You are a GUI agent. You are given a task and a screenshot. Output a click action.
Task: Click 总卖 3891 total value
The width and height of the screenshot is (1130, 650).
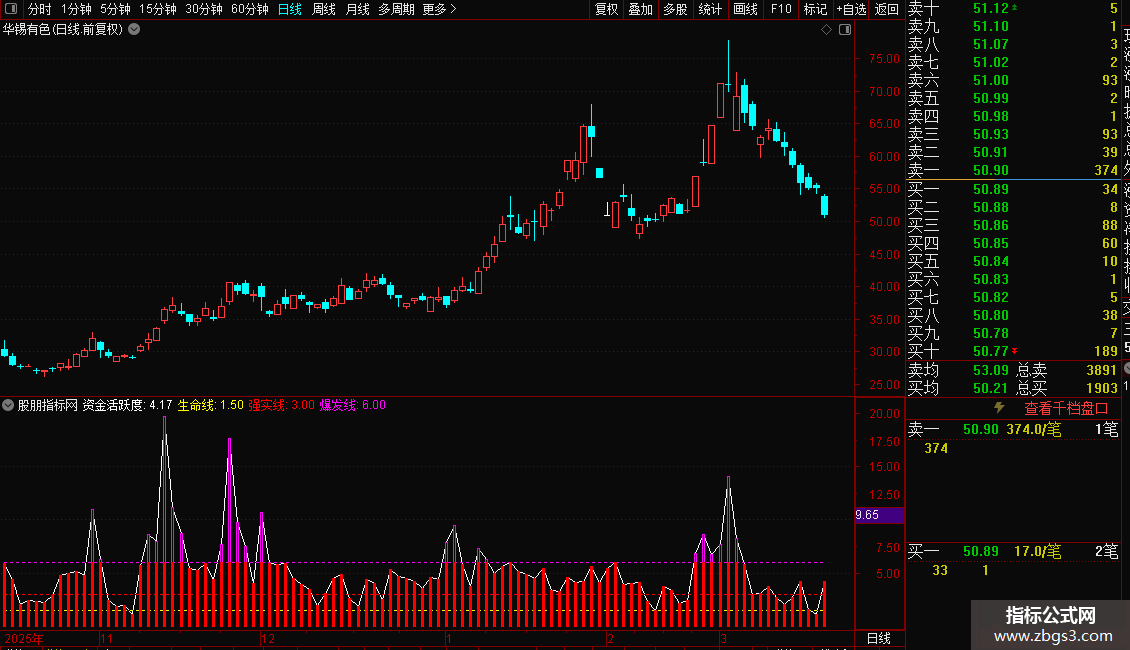point(1101,370)
